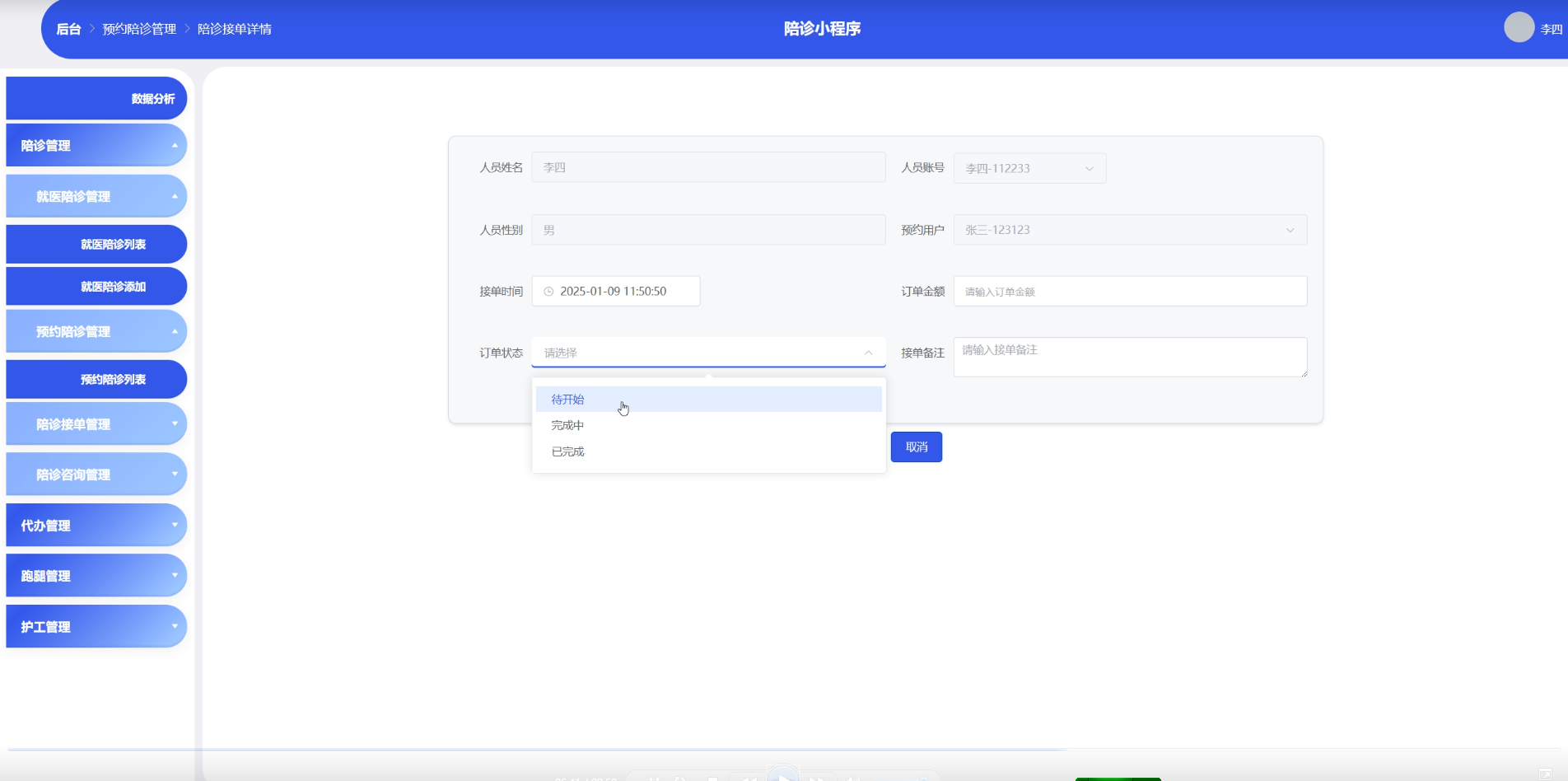Click the 订单金额 input field
Viewport: 1568px width, 781px height.
[x=1130, y=292]
